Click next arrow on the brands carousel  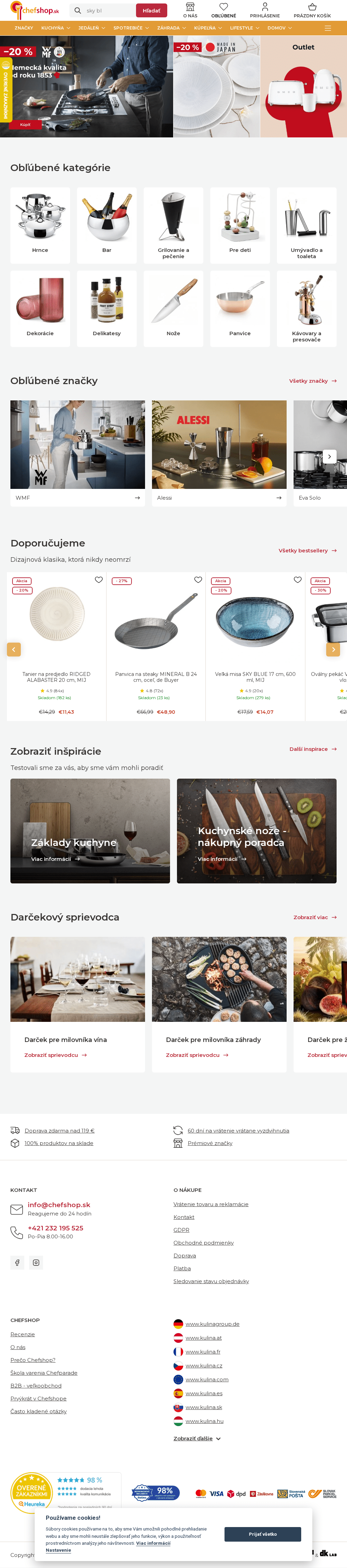click(329, 456)
